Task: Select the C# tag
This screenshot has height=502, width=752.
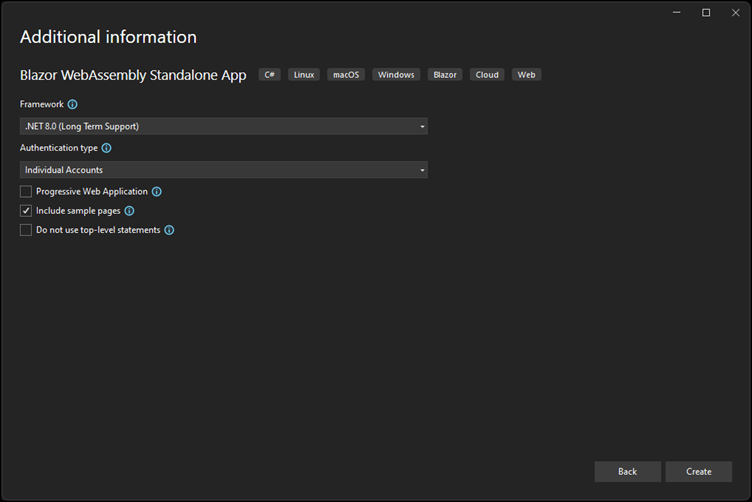Action: [270, 74]
